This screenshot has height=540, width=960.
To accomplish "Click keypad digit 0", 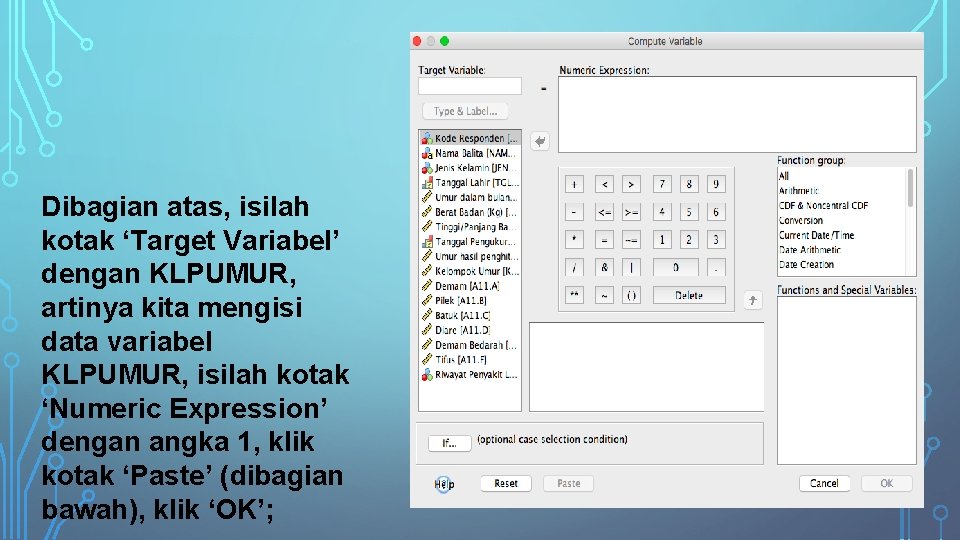I will (675, 268).
